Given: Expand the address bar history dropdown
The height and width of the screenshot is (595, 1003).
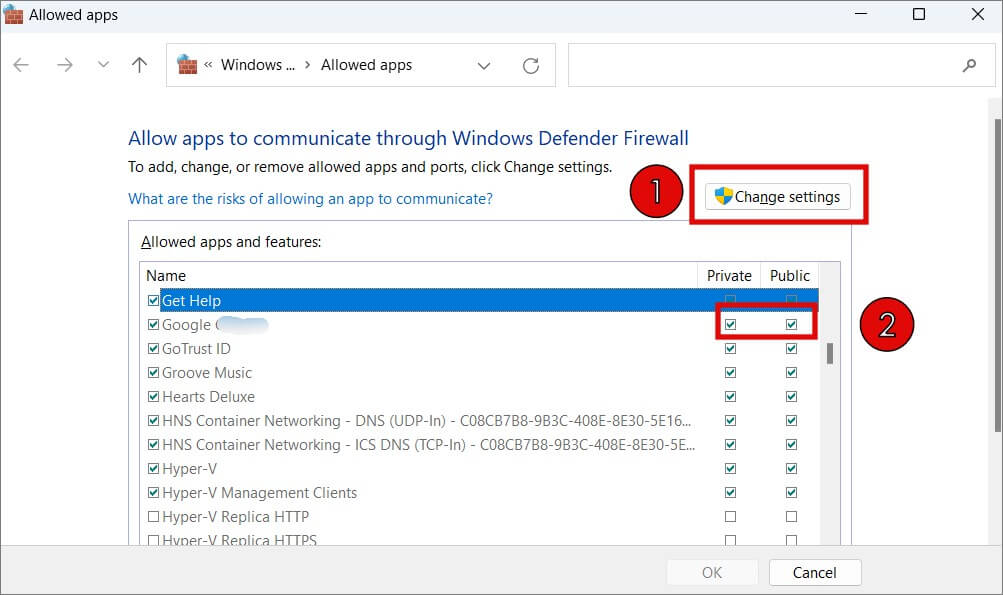Looking at the screenshot, I should pos(484,65).
